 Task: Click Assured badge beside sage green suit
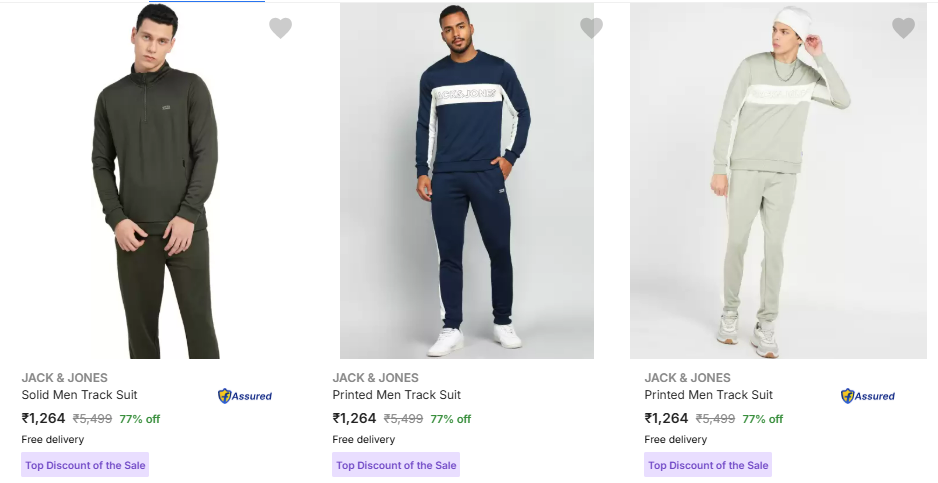pos(867,396)
